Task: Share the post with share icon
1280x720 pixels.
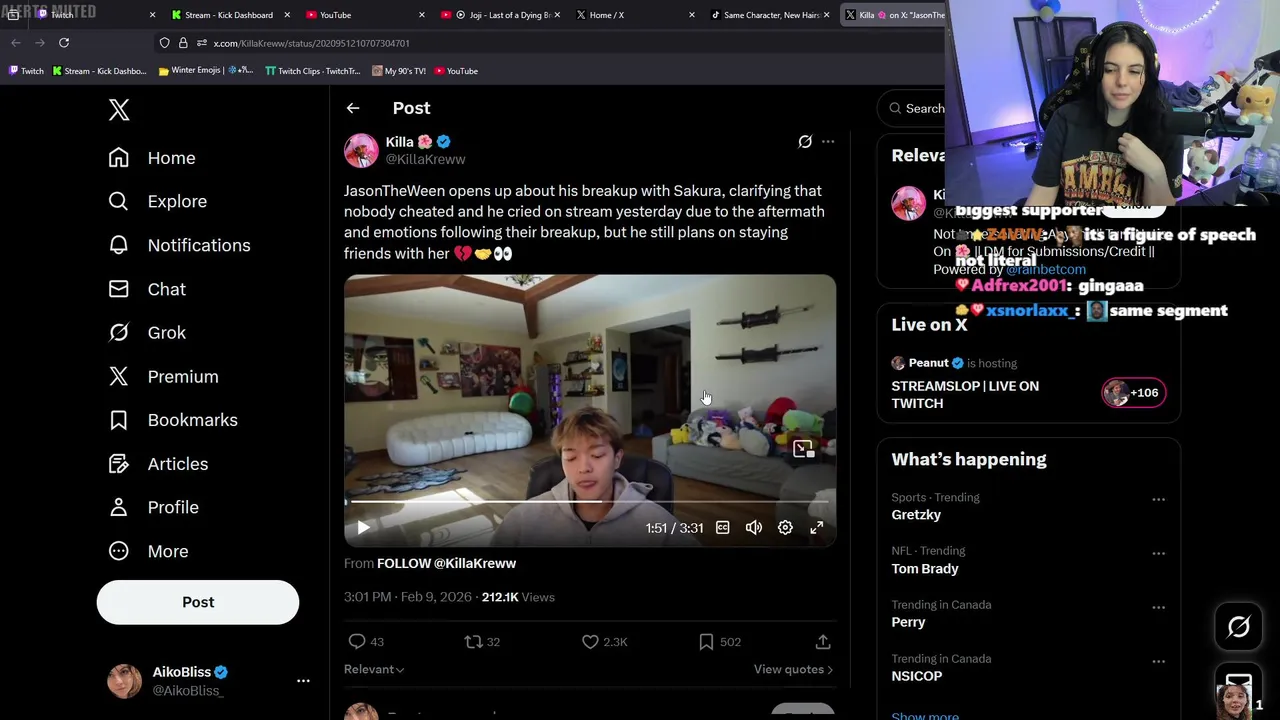Action: 823,642
